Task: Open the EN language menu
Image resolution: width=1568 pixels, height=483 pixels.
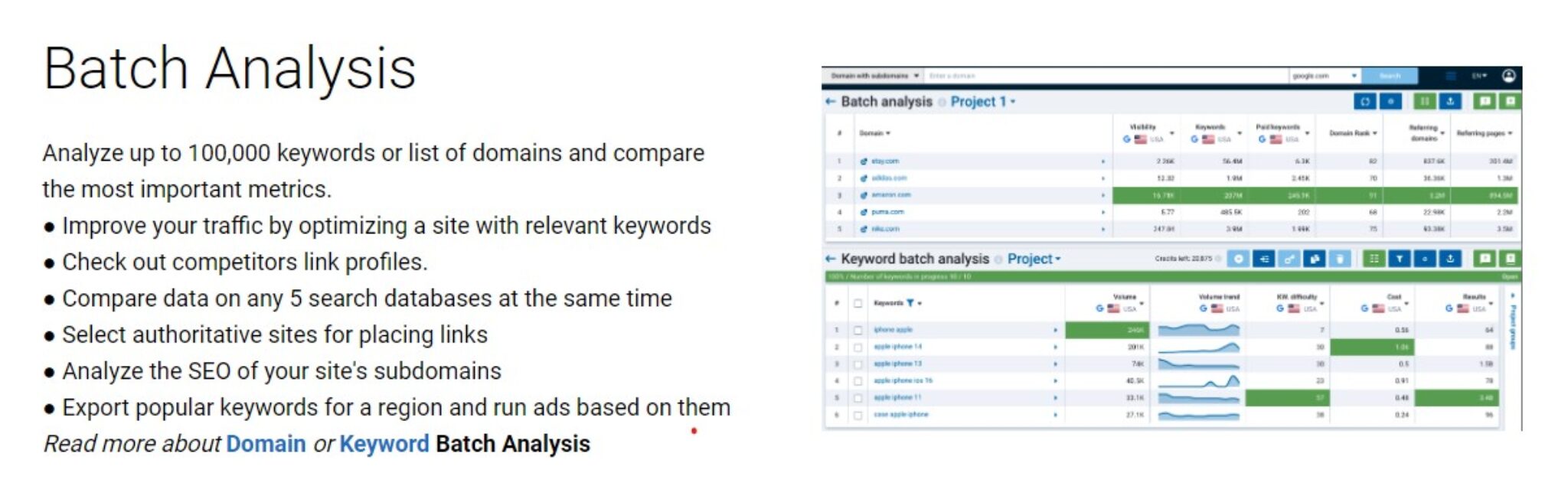Action: click(1479, 76)
